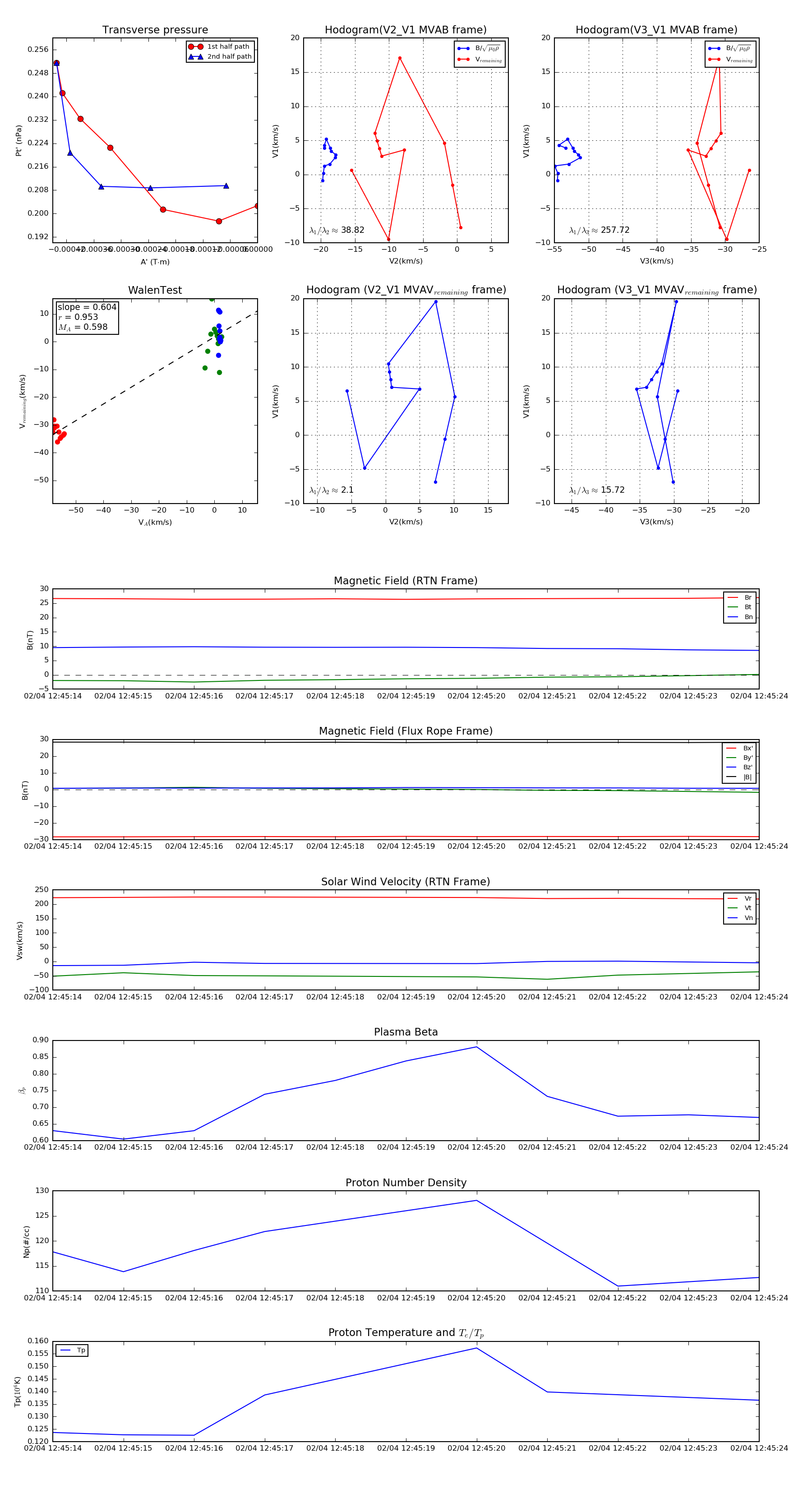
Task: Select the "Bn" legend entry
Action: coord(740,617)
